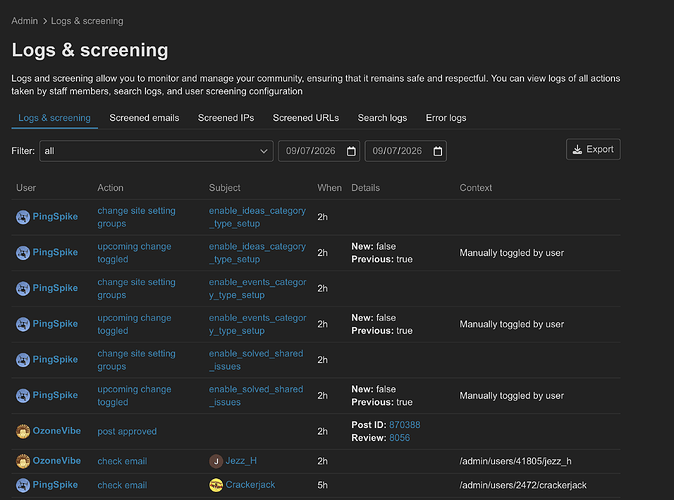Click the start date input field

[x=319, y=151]
